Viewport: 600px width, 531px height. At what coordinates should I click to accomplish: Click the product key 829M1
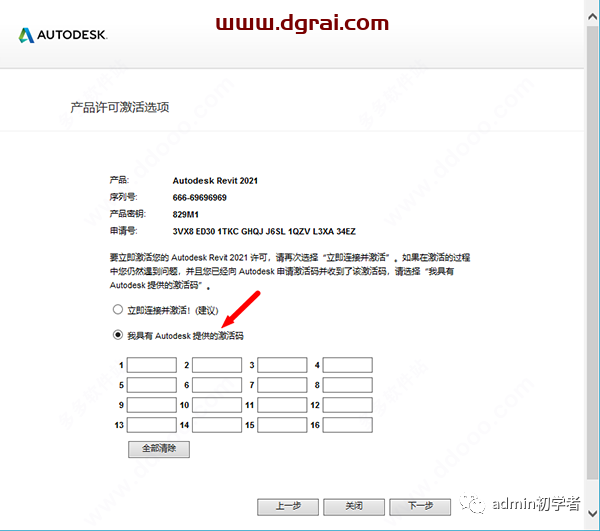tap(186, 215)
